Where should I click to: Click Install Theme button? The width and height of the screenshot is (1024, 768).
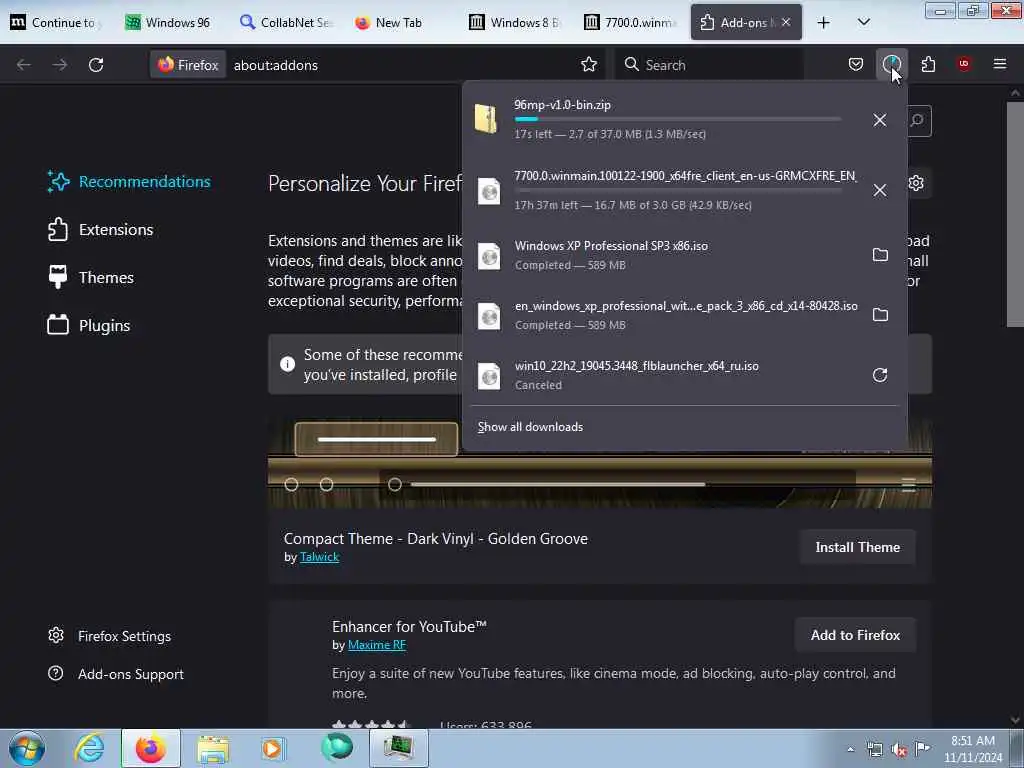click(857, 547)
